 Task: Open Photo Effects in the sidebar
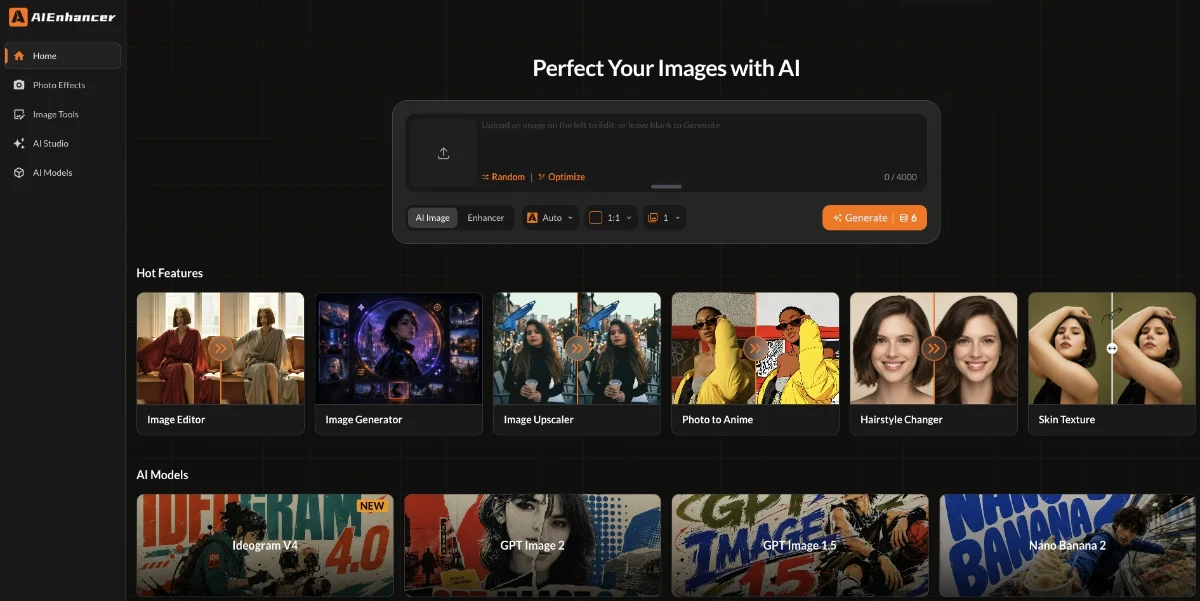tap(62, 85)
